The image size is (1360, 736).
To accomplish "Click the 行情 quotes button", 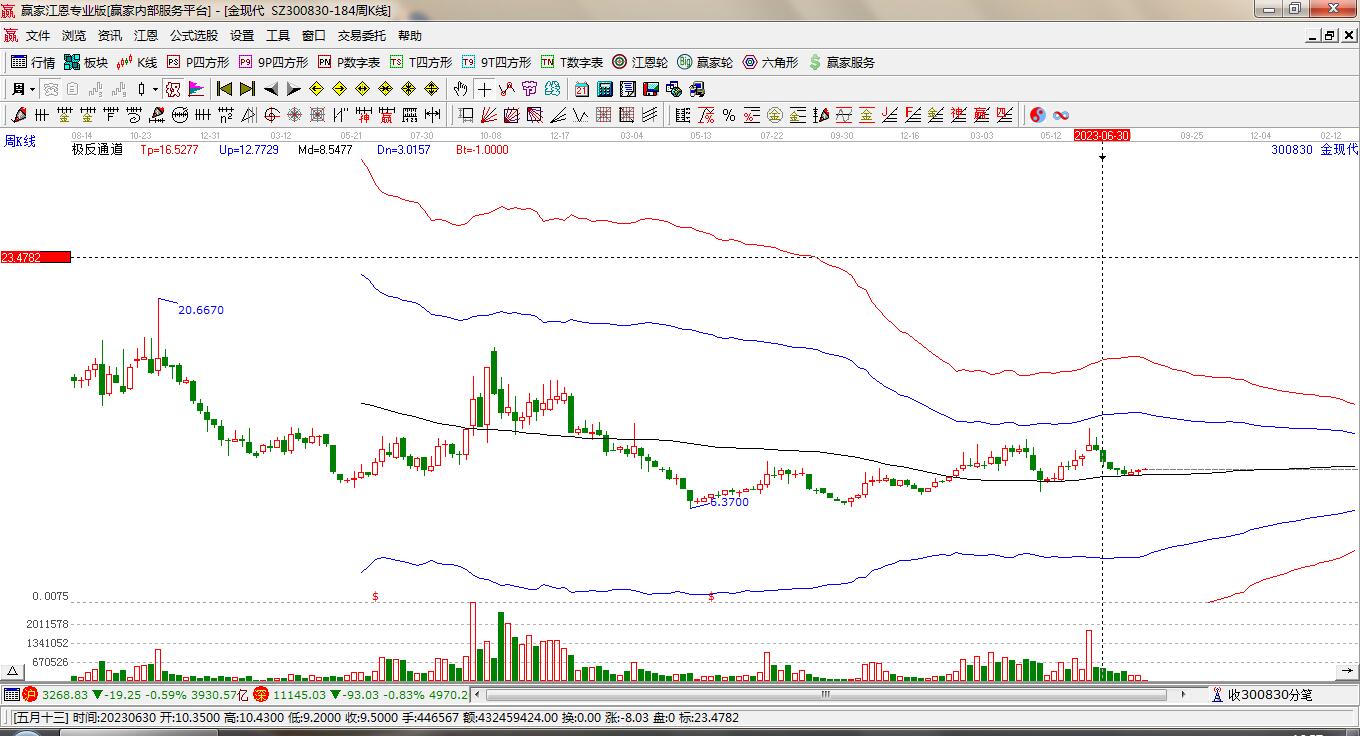I will click(x=33, y=62).
